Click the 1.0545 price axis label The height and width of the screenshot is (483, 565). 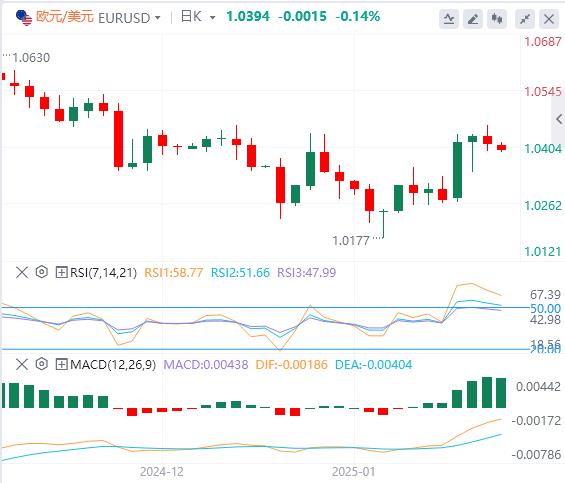pyautogui.click(x=543, y=92)
